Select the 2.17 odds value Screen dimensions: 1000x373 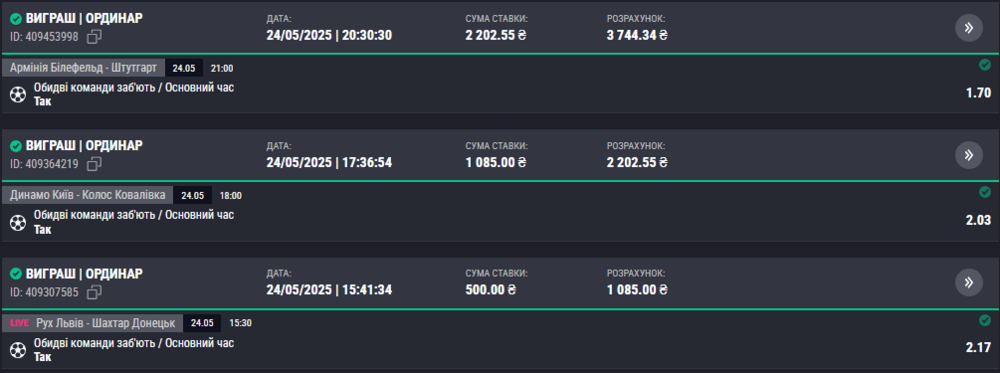979,348
